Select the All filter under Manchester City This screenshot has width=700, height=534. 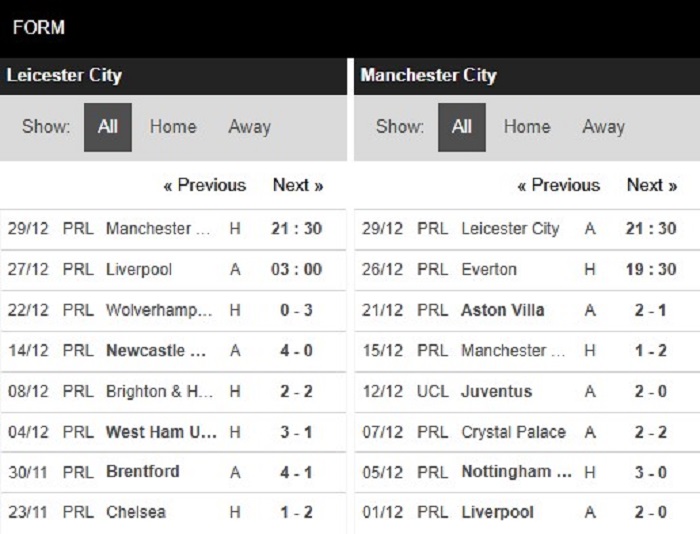[462, 127]
